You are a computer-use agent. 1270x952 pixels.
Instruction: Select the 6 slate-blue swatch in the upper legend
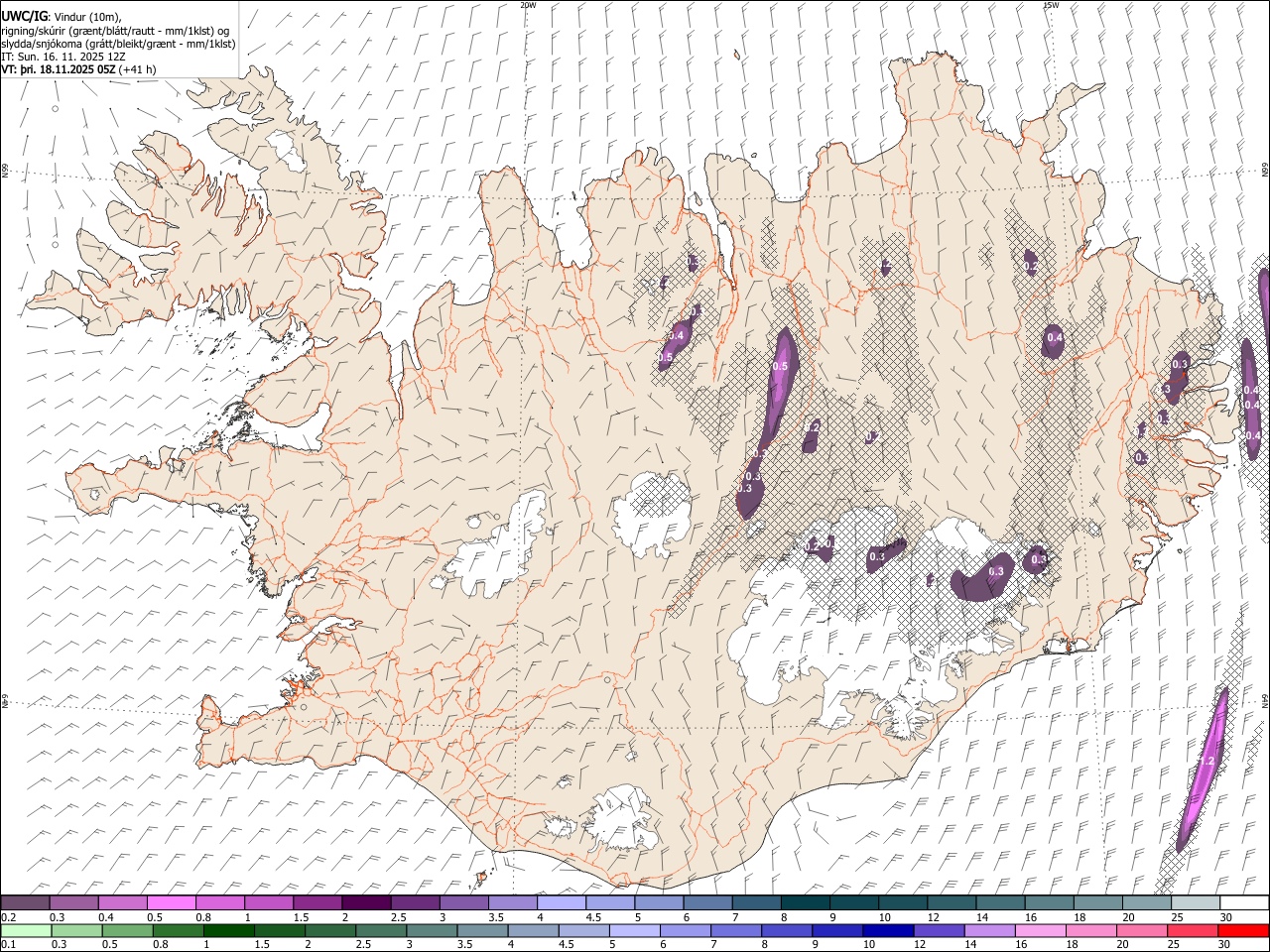pos(707,902)
